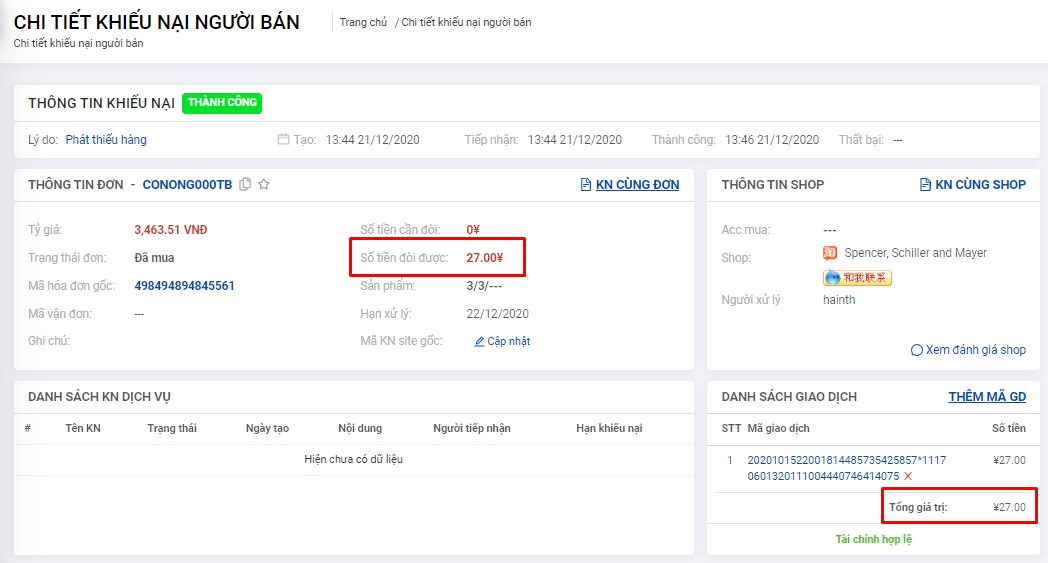Screen dimensions: 1048x563
Task: Remove the transaction with the red X
Action: coord(908,476)
